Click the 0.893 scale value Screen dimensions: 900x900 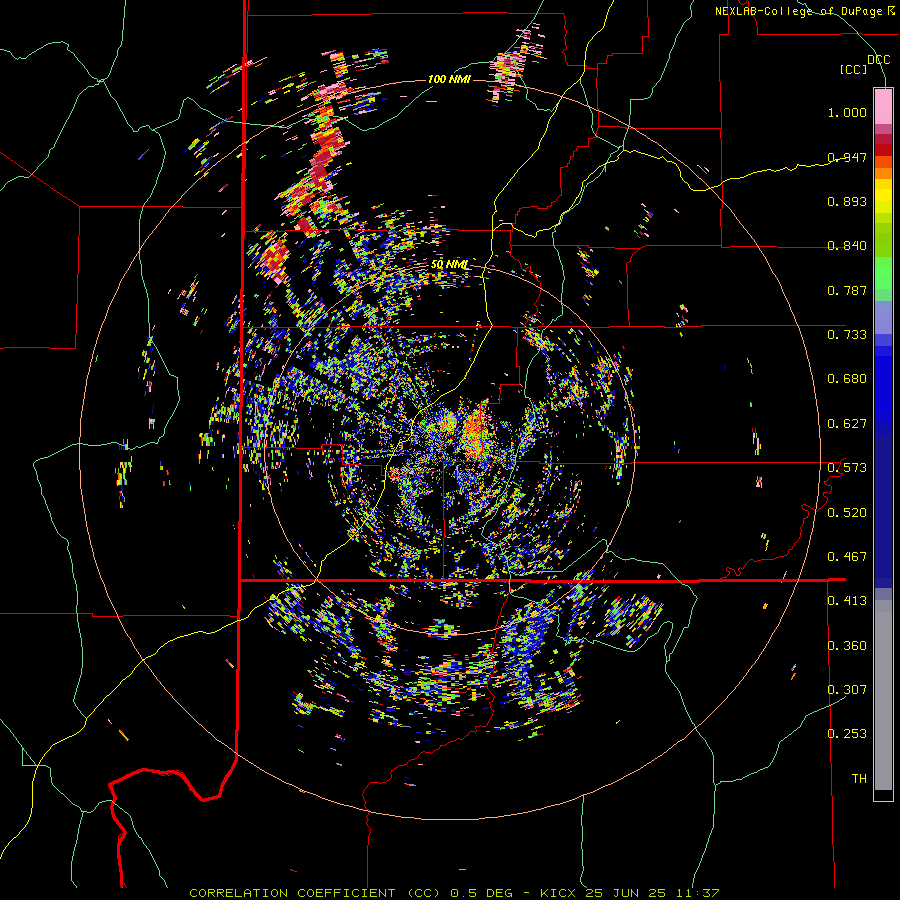[x=847, y=201]
